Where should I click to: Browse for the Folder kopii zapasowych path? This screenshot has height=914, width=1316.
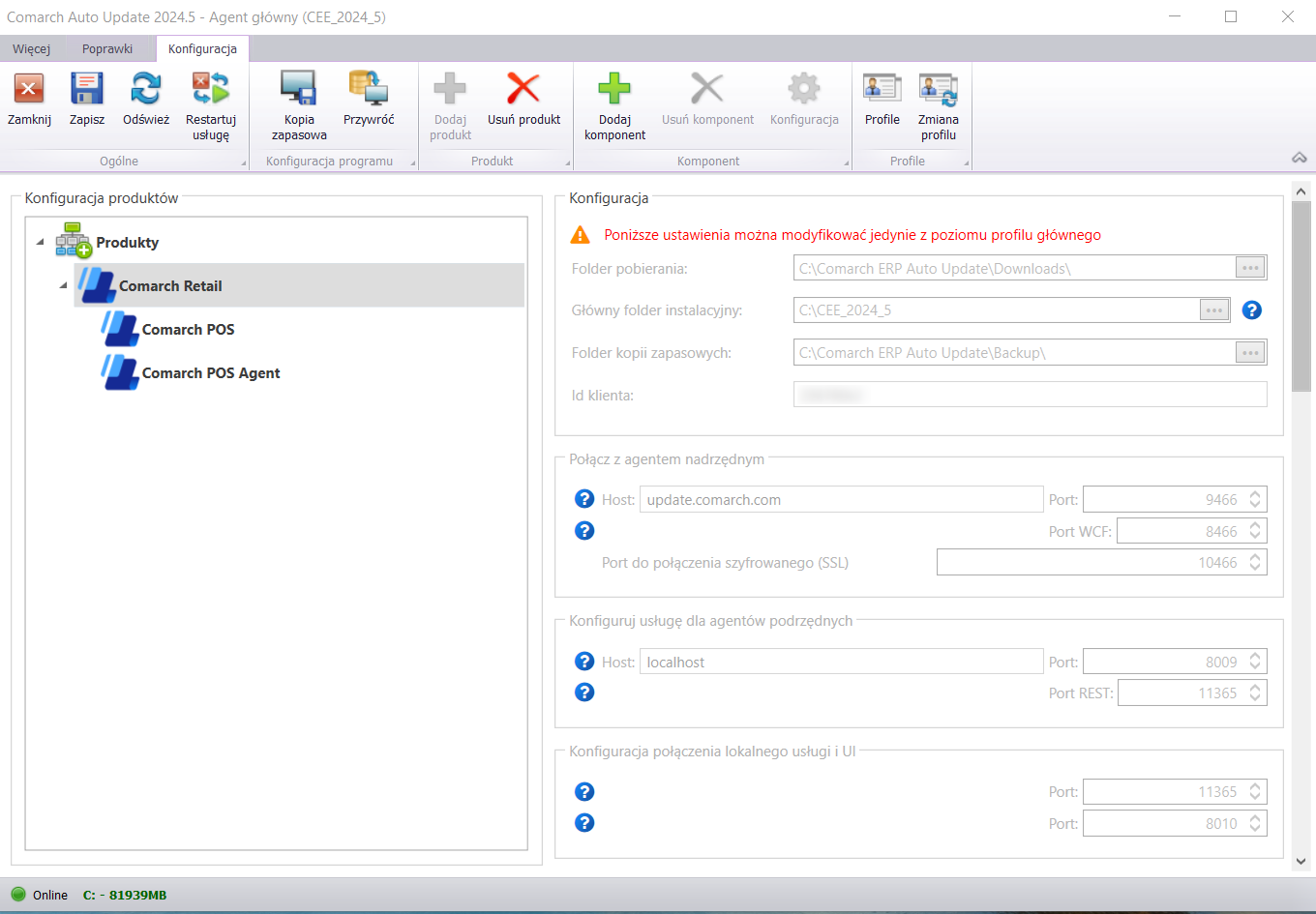[1250, 353]
